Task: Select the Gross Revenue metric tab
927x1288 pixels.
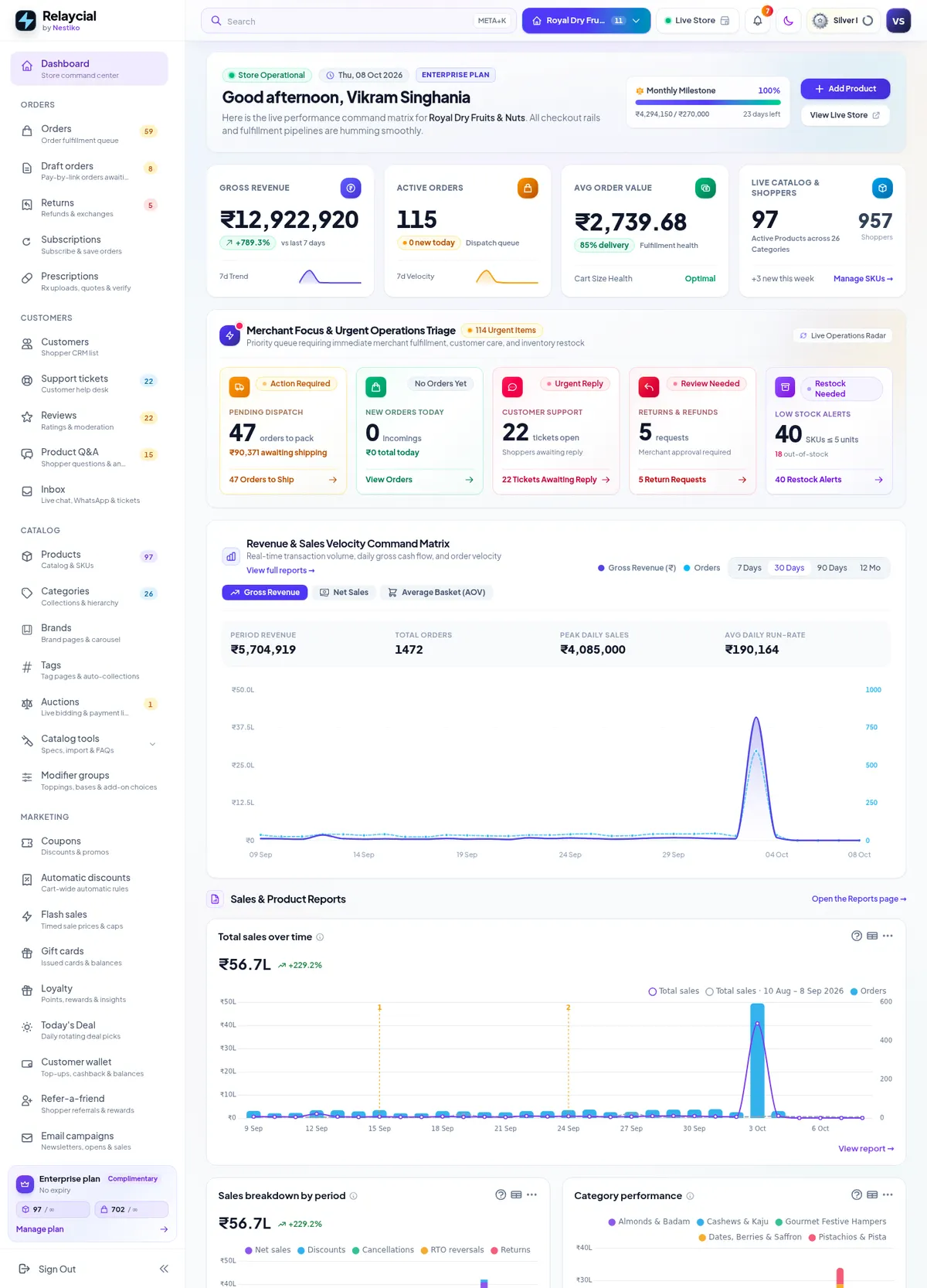Action: (x=264, y=593)
